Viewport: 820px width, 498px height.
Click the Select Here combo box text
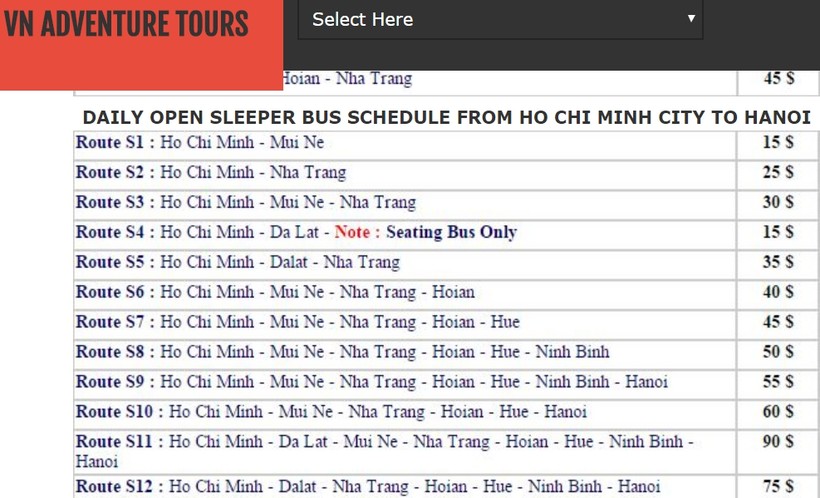tap(362, 19)
